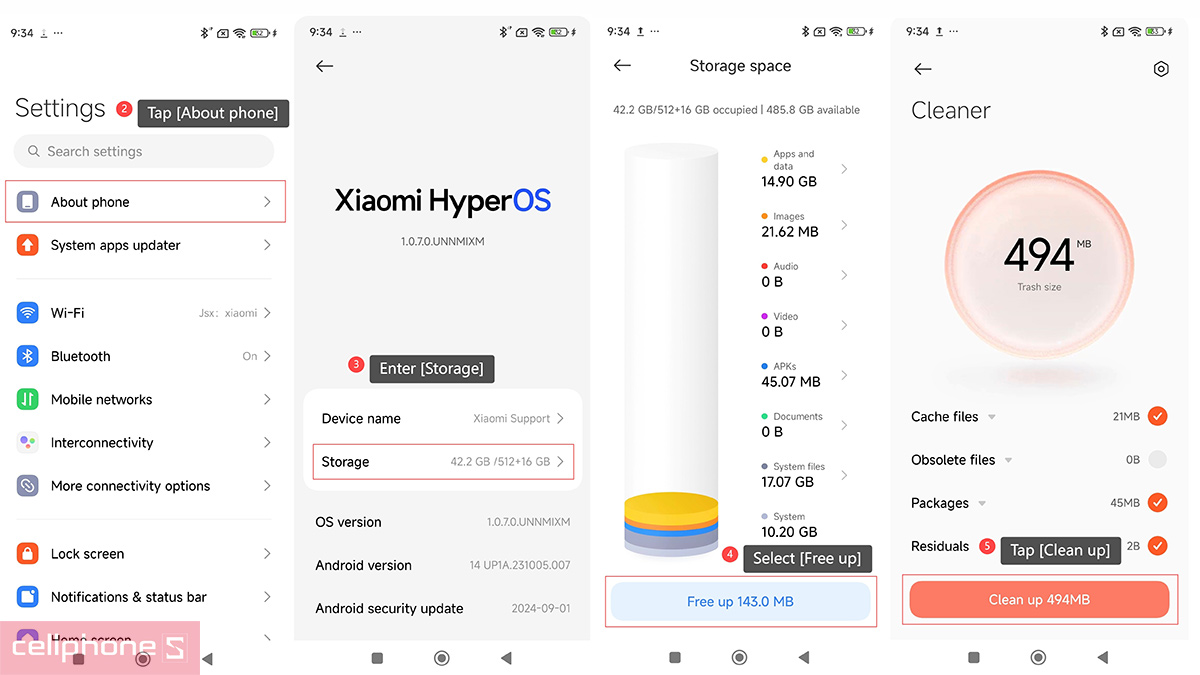Screen dimensions: 1200x675
Task: Tap recents square nav on Storage space screen
Action: click(675, 658)
